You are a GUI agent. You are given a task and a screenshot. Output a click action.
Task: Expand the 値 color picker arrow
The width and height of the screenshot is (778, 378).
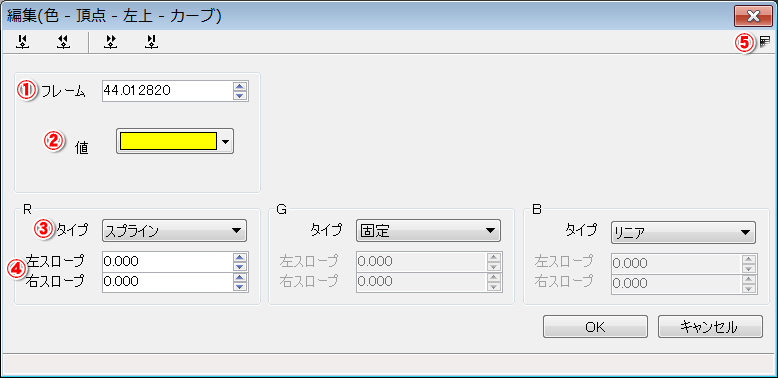tap(226, 142)
